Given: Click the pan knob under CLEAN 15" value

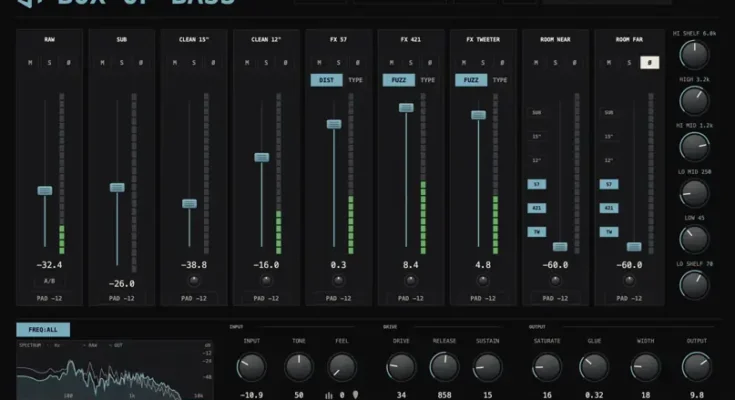Looking at the screenshot, I should pos(194,280).
